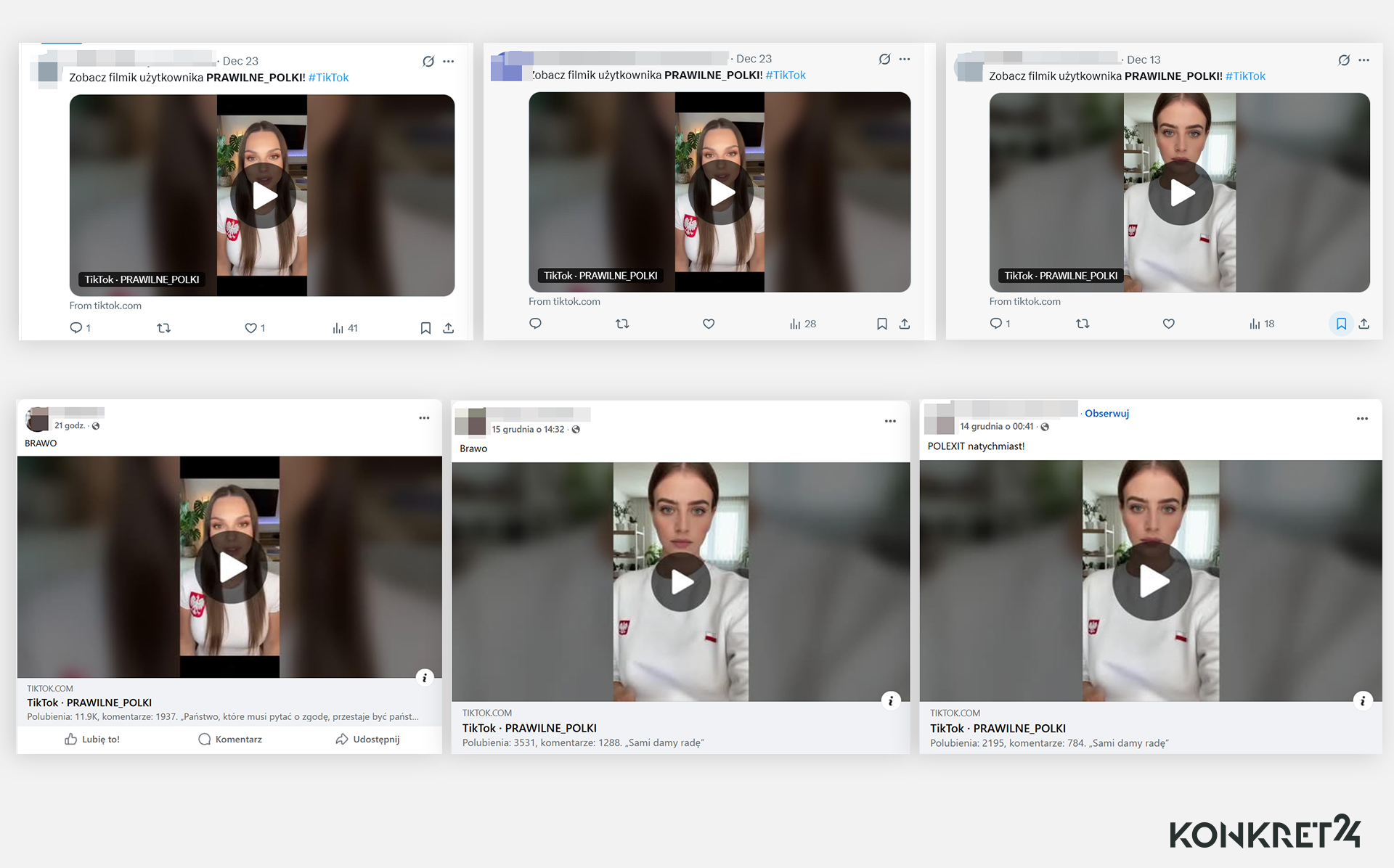Open three-dot menu on BRAWO post
The width and height of the screenshot is (1394, 868).
pyautogui.click(x=424, y=418)
